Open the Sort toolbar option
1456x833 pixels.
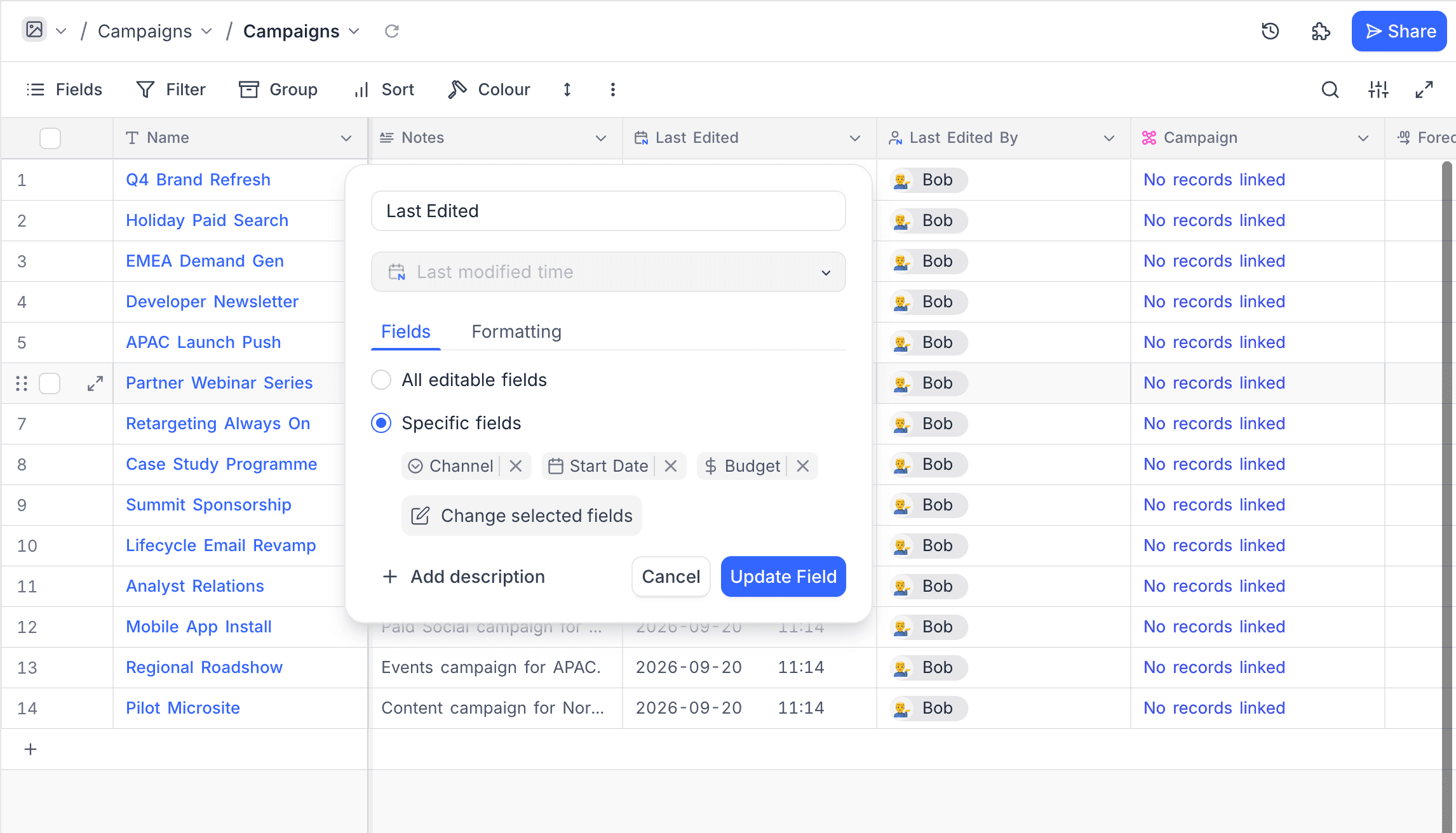pos(384,90)
